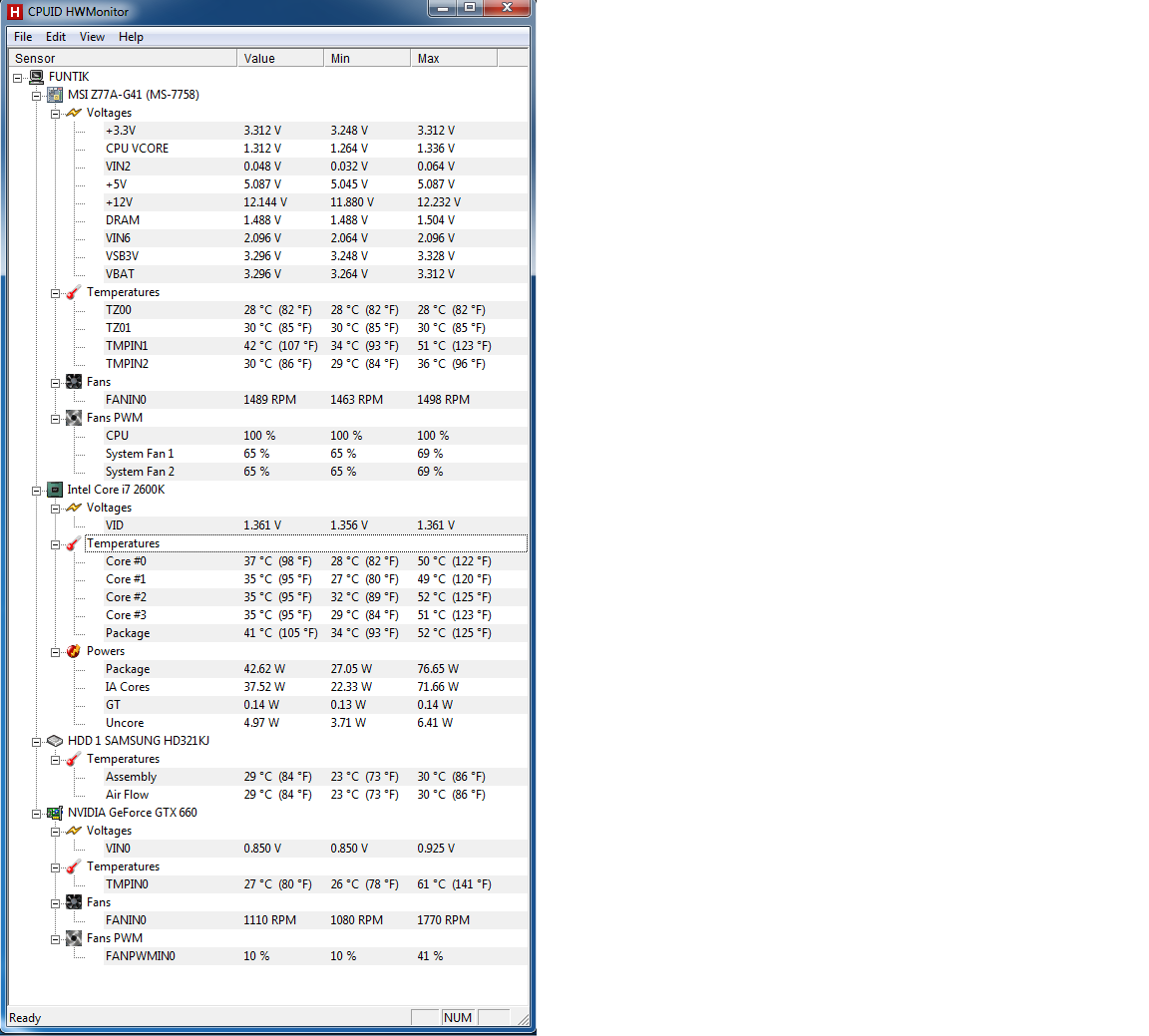The height and width of the screenshot is (1036, 1149).
Task: Click the Max column header
Action: click(454, 58)
